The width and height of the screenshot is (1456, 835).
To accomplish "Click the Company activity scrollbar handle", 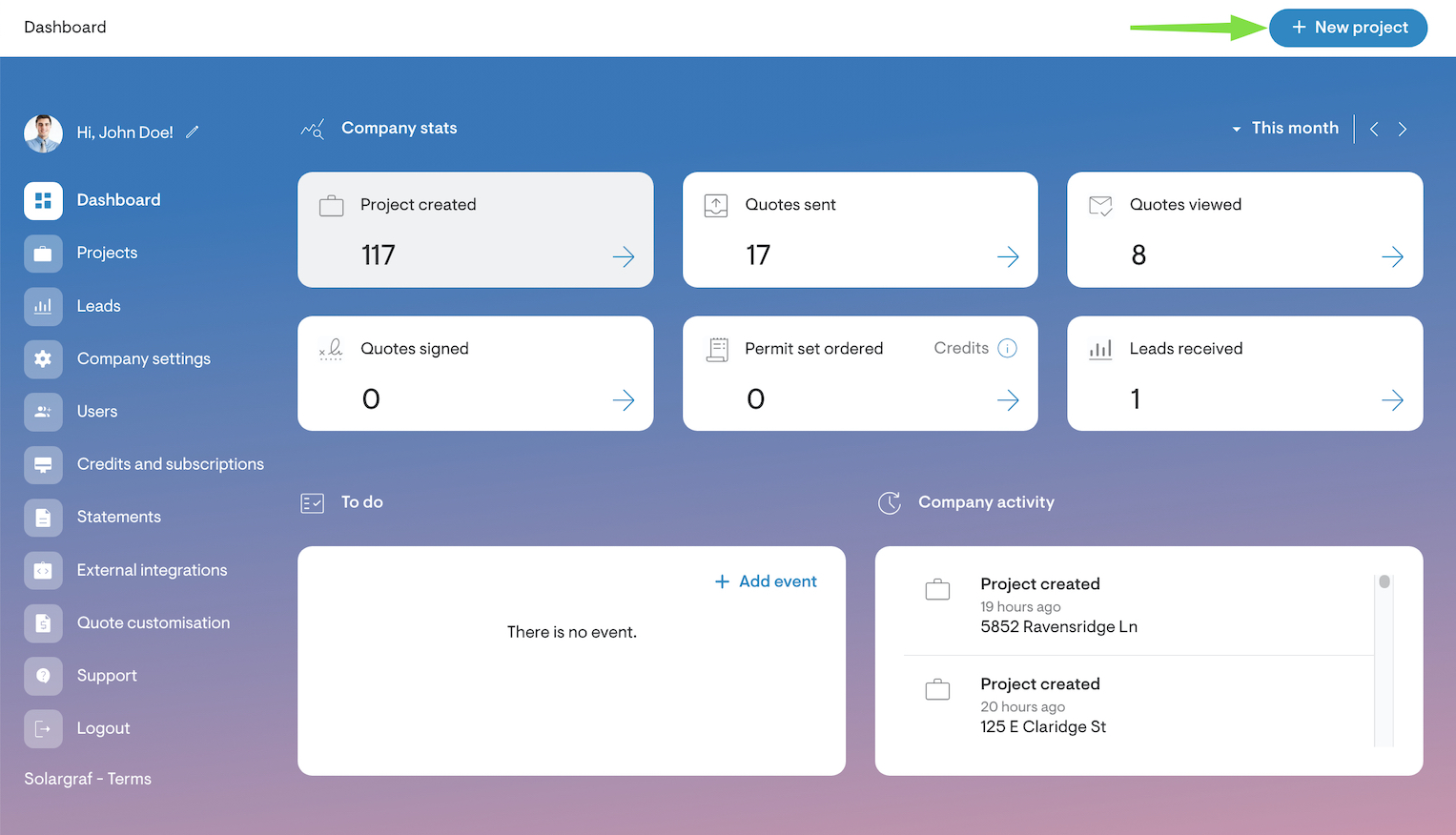I will coord(1384,581).
